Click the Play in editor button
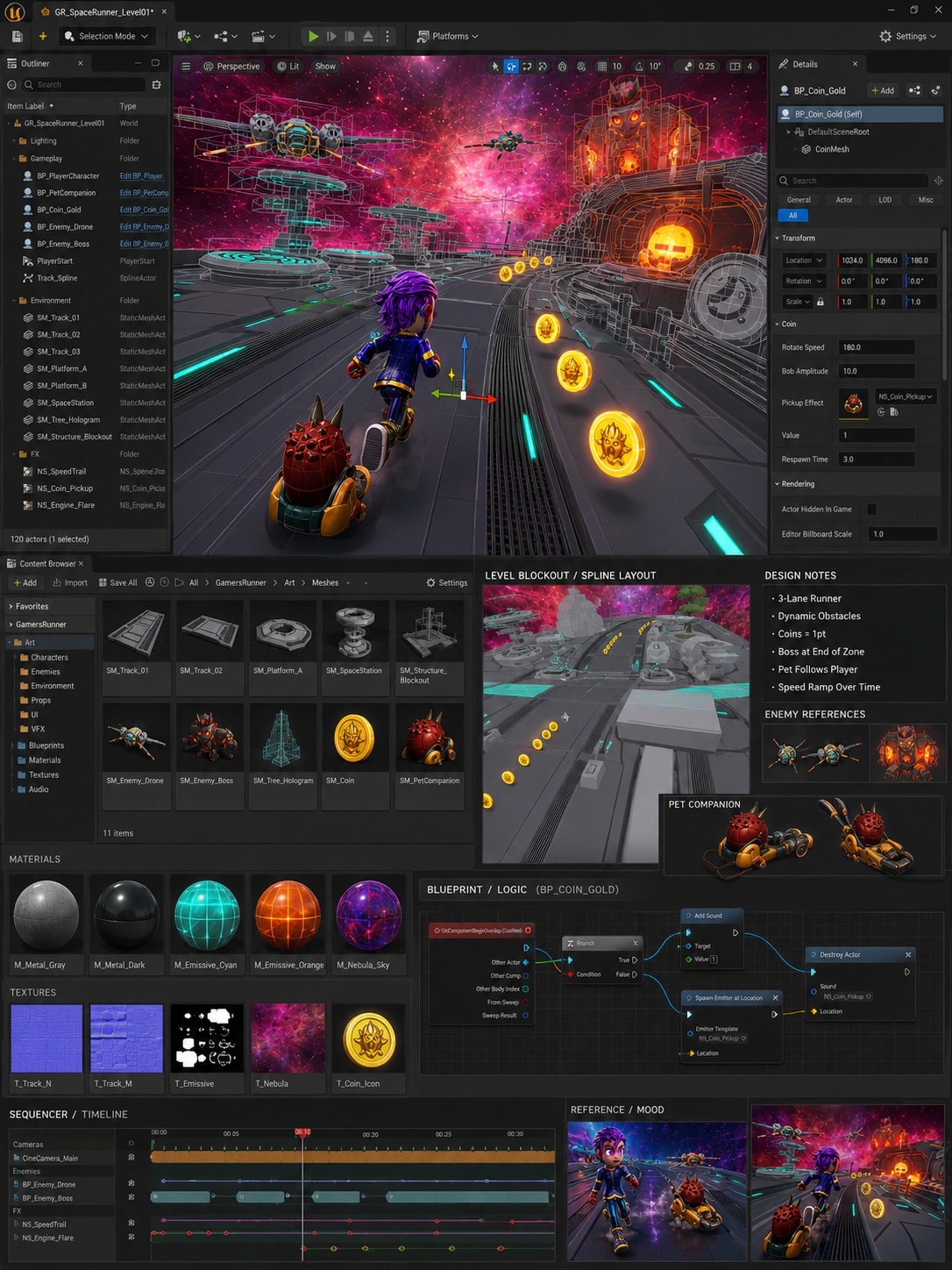Image resolution: width=952 pixels, height=1270 pixels. 313,36
